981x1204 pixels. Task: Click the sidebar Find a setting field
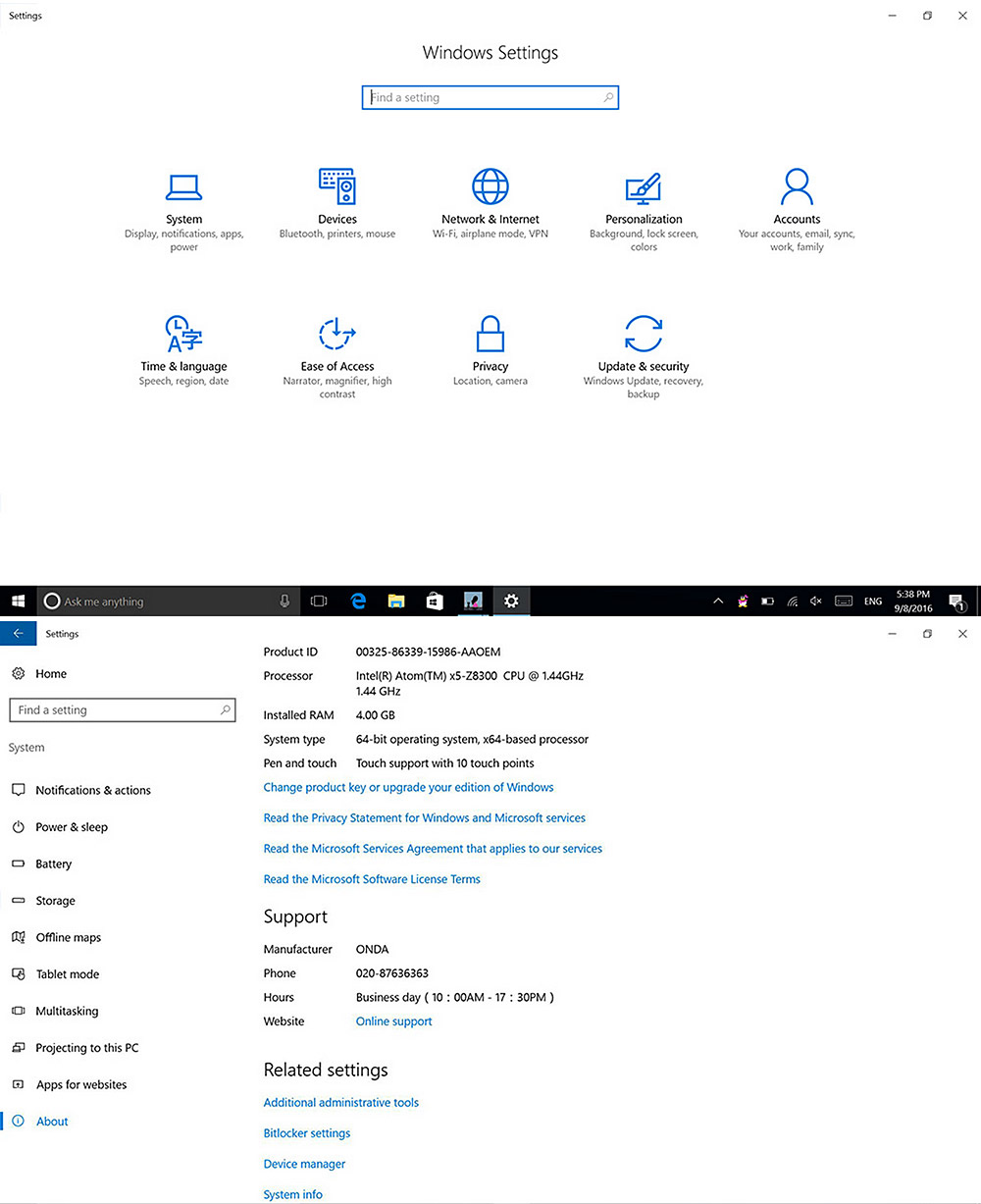[122, 709]
